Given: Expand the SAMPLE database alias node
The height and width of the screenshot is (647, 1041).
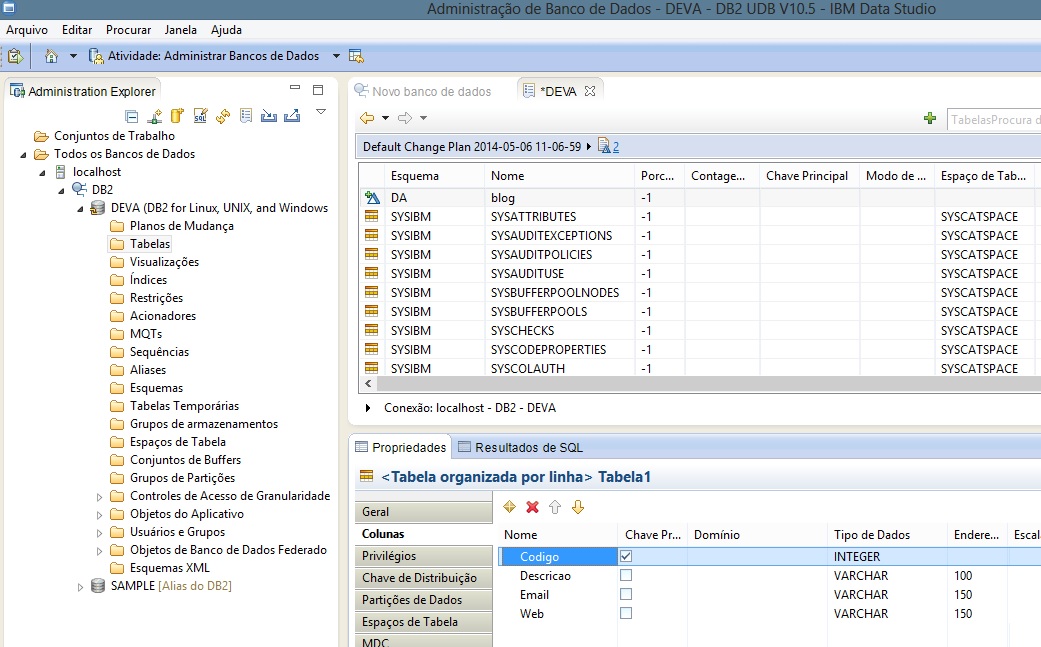Looking at the screenshot, I should [x=81, y=586].
